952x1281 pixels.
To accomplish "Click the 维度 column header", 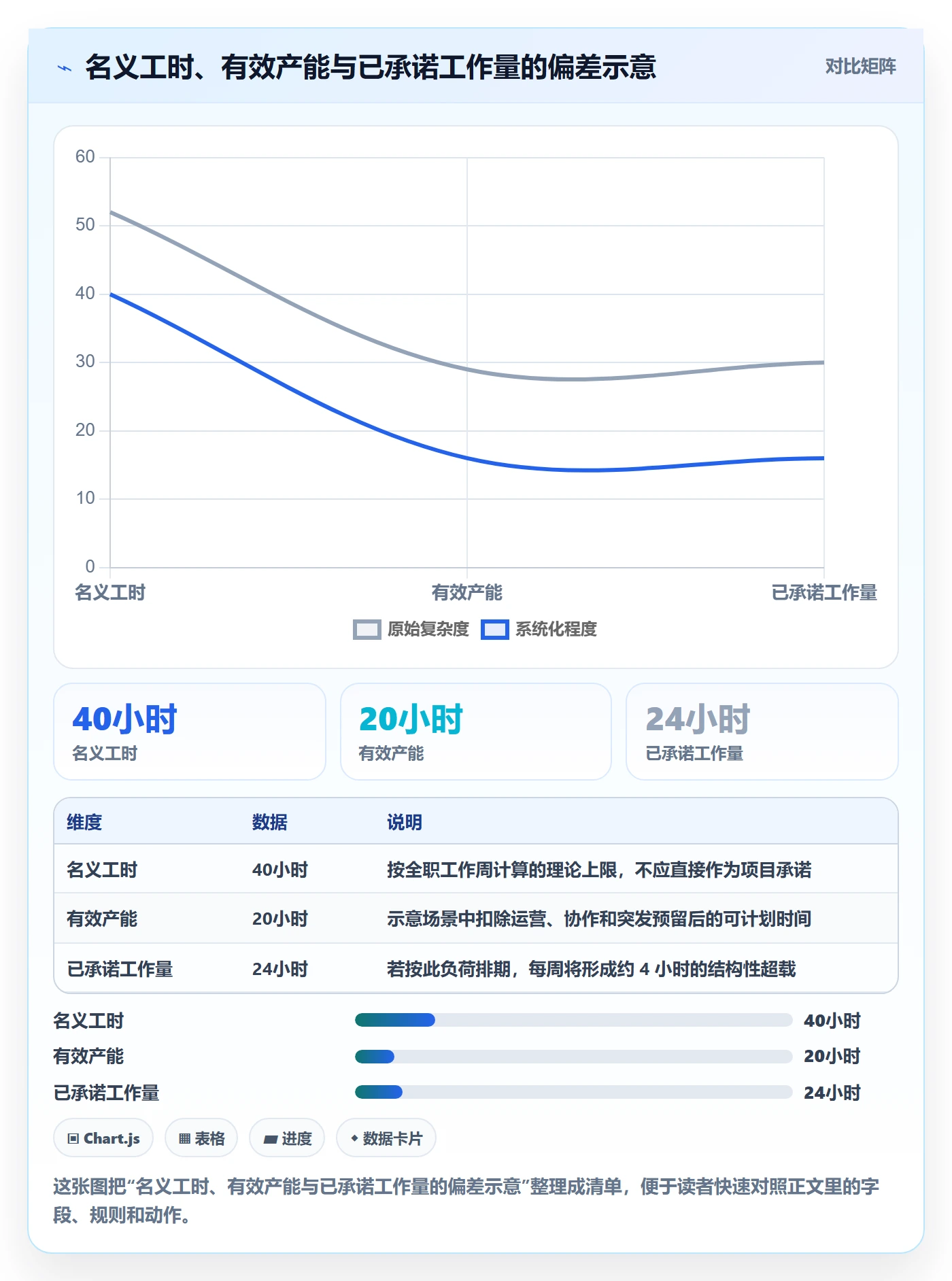I will 84,822.
